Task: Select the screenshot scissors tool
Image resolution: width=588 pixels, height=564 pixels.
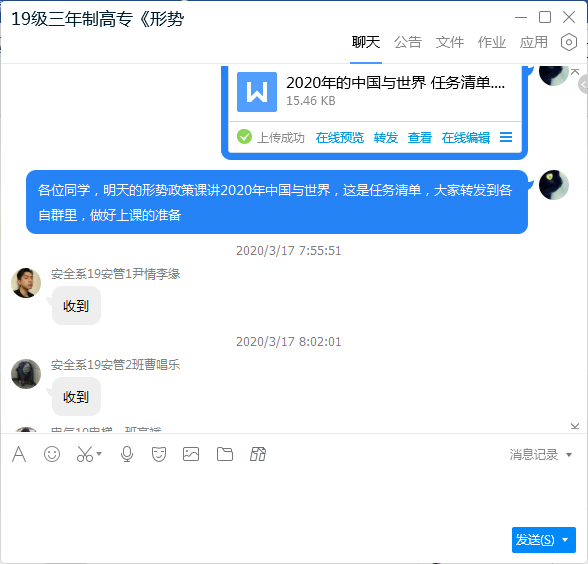Action: pyautogui.click(x=85, y=454)
